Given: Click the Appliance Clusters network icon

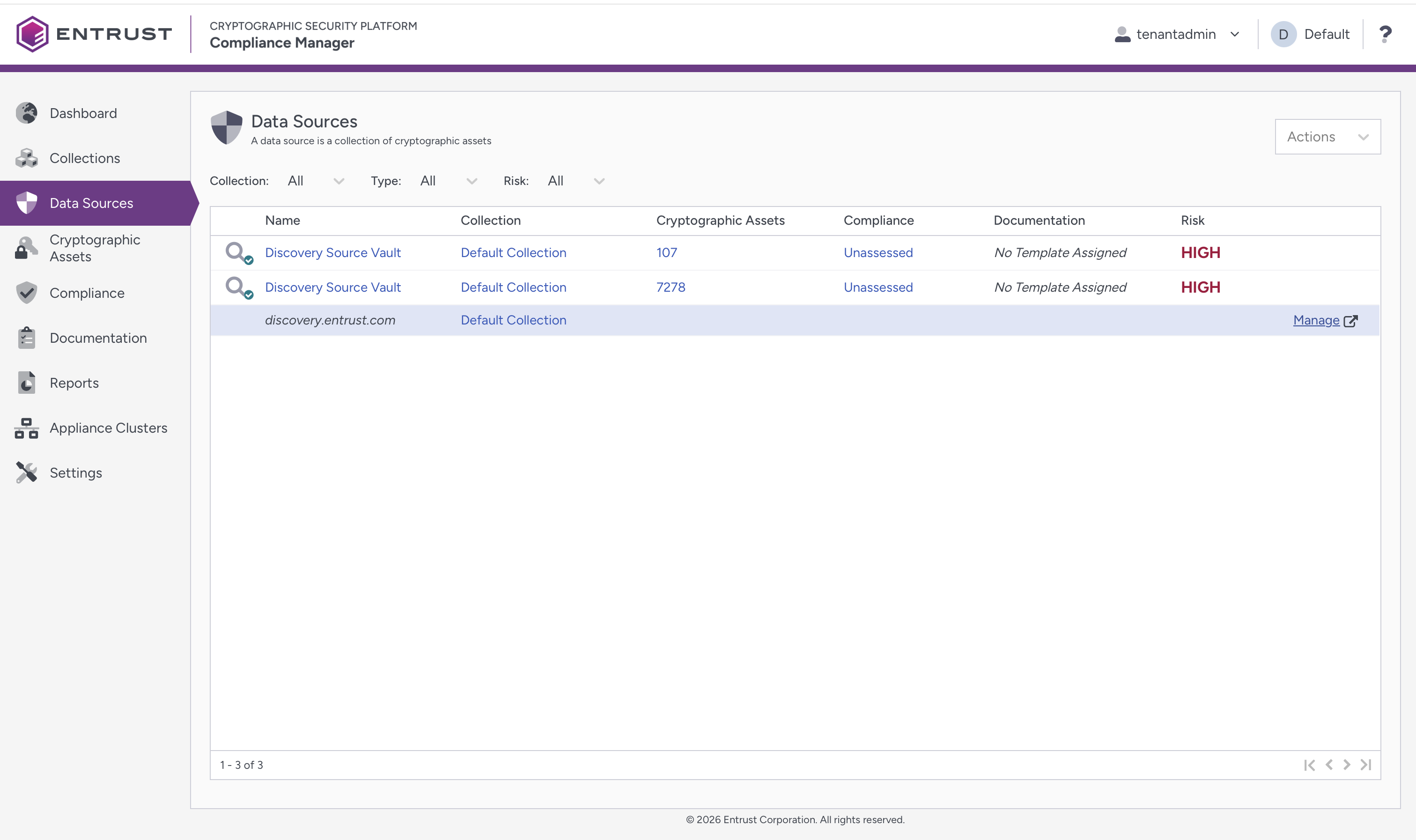Looking at the screenshot, I should pos(26,428).
